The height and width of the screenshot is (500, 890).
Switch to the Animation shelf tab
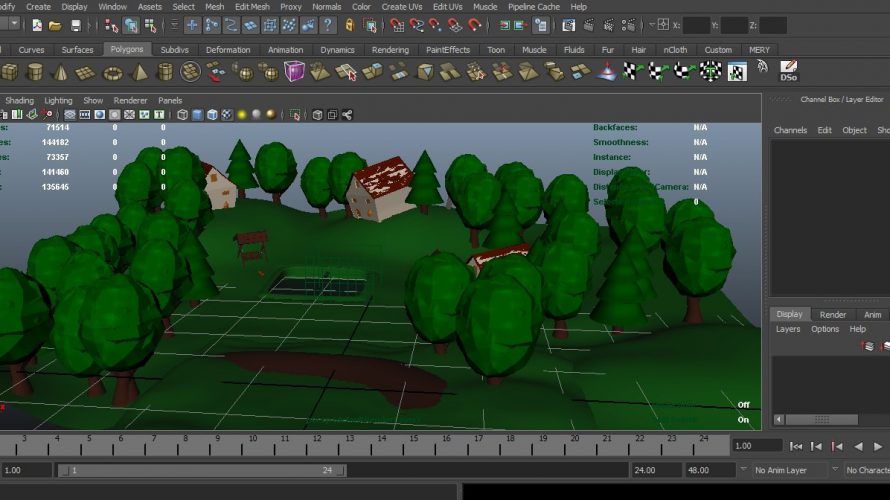[x=285, y=49]
